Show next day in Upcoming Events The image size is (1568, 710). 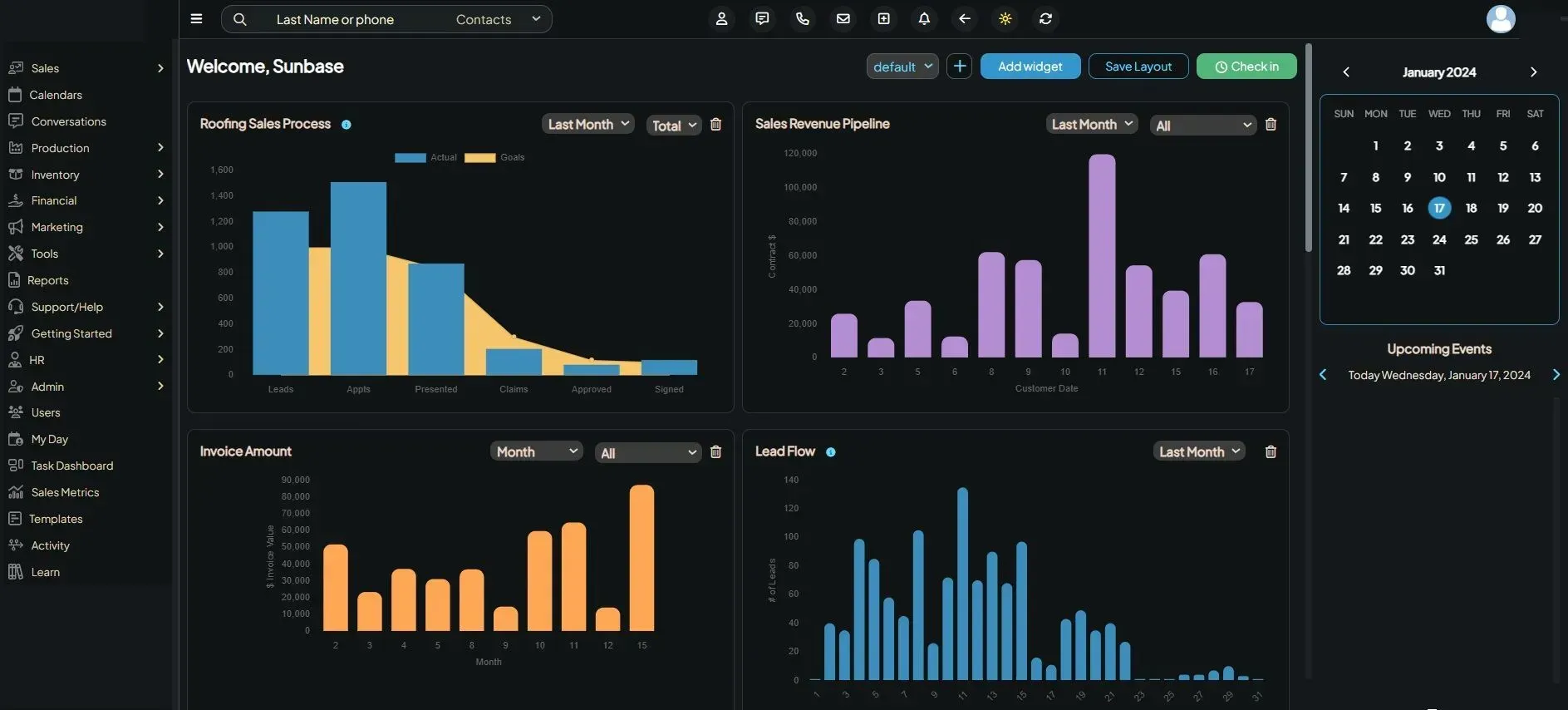(1556, 375)
